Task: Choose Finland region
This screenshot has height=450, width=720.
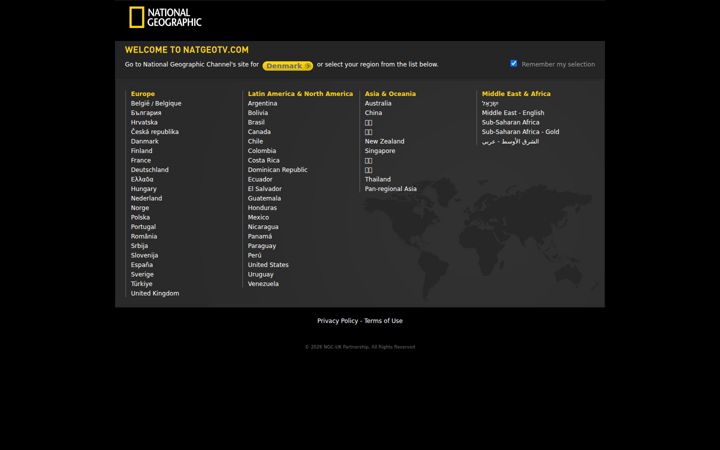Action: point(141,151)
